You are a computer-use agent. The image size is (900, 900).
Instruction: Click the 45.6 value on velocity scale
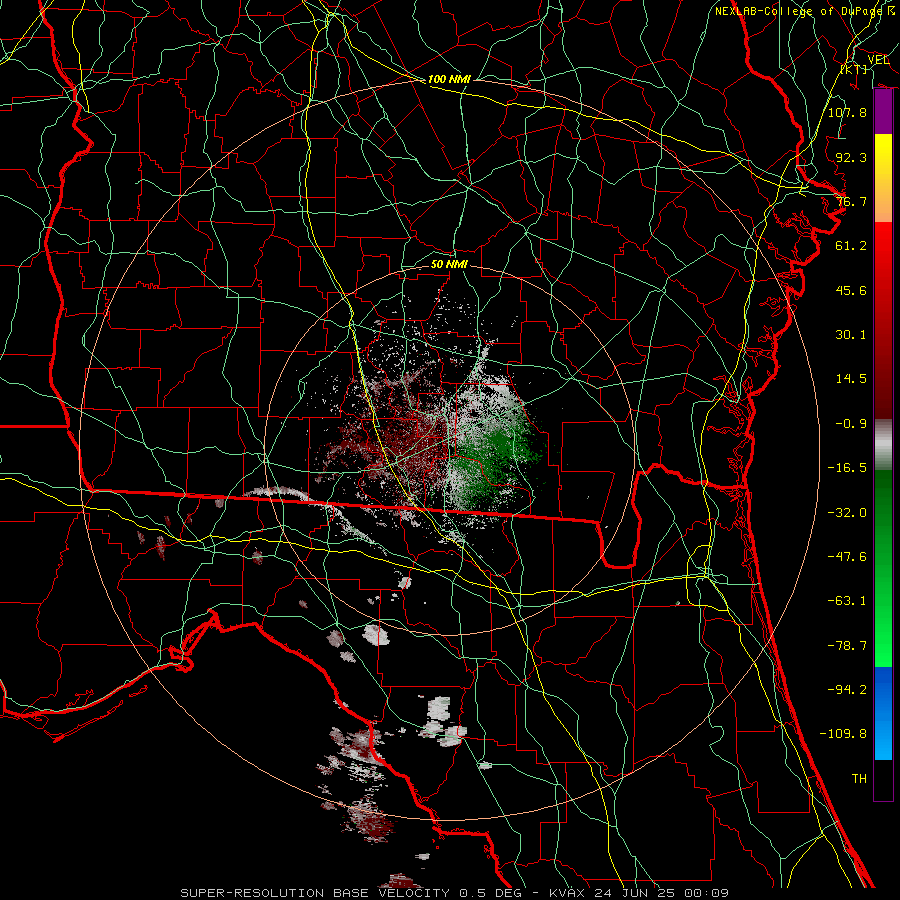pyautogui.click(x=851, y=290)
